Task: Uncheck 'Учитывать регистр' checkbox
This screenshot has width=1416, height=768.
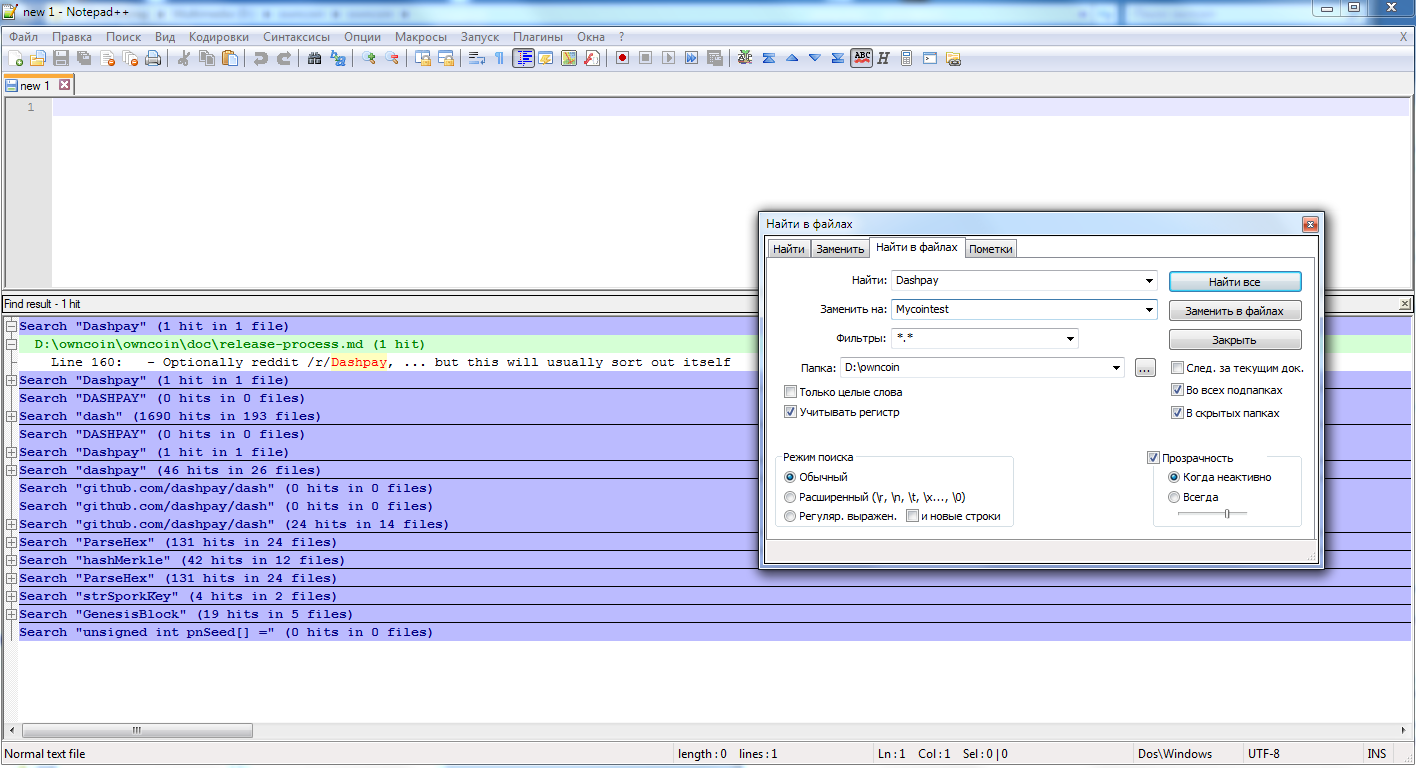Action: click(791, 411)
